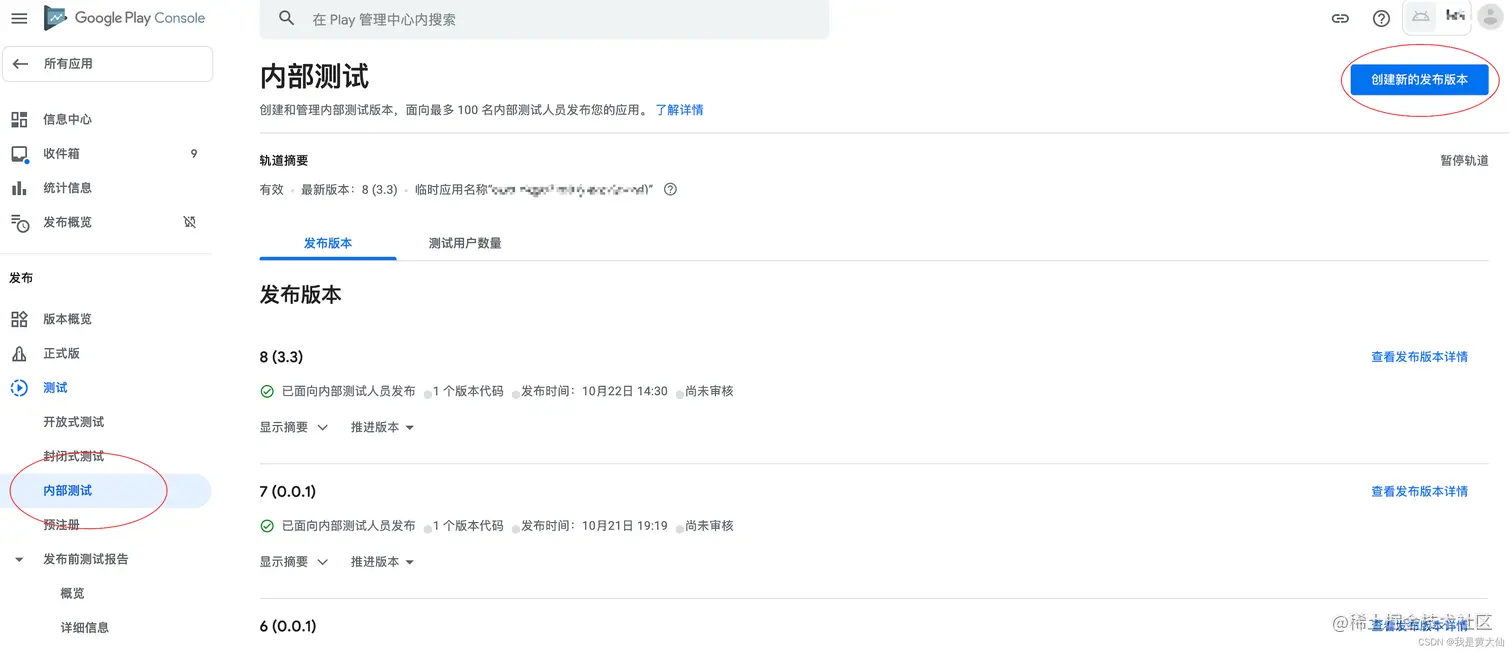Open the 推进版本 dropdown for release 7

pyautogui.click(x=381, y=561)
